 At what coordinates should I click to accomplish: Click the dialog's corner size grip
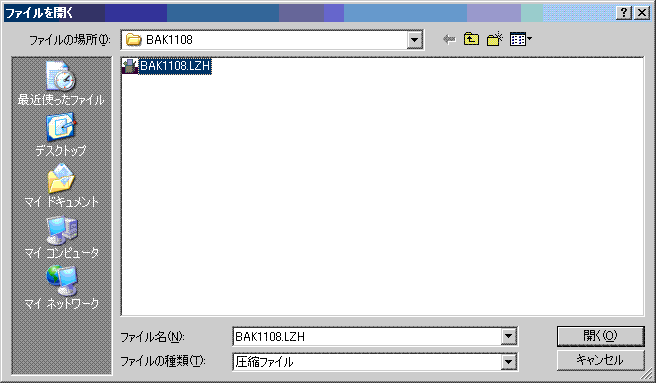(647, 373)
